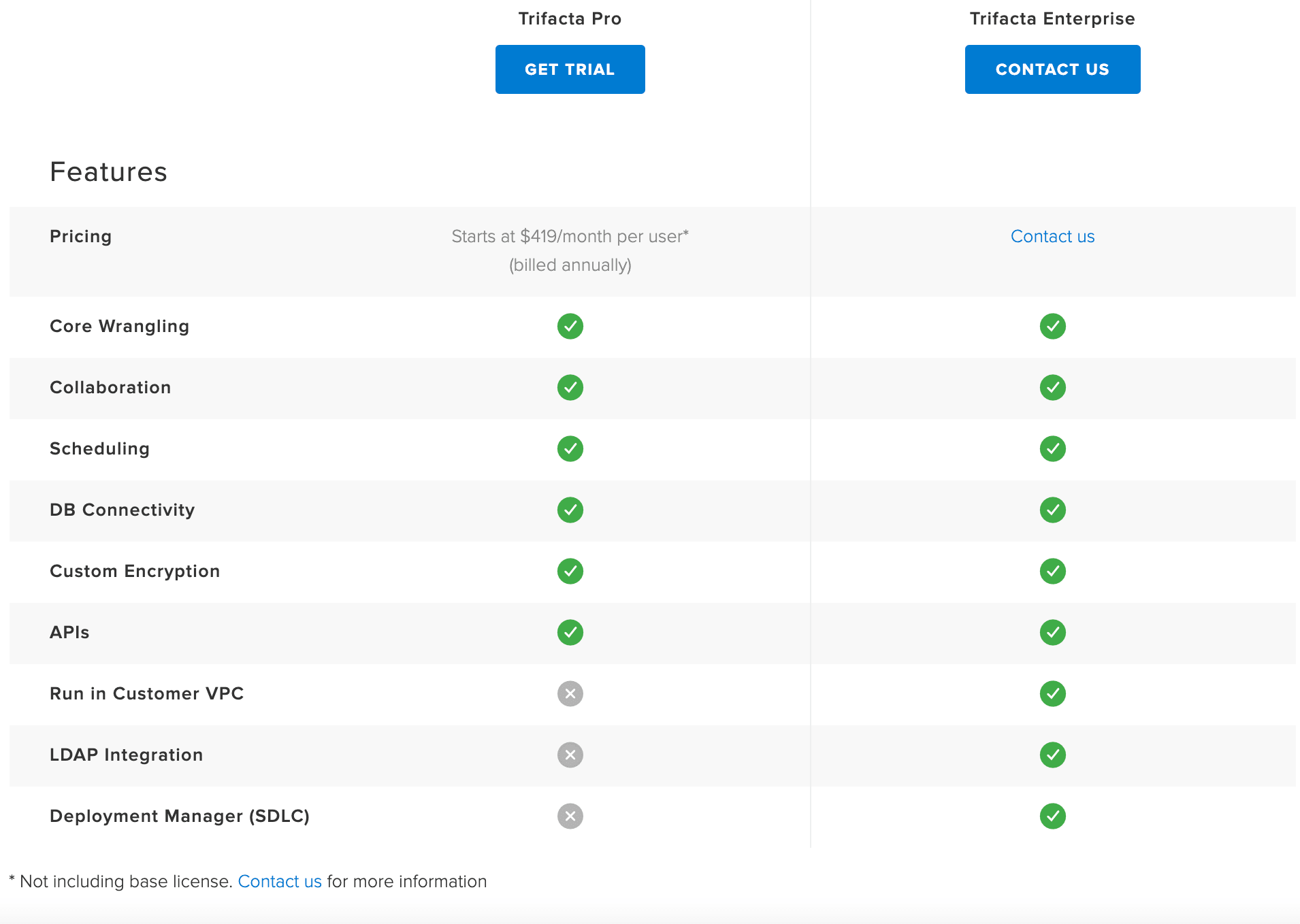Click DB Connectivity checkmark under Trifacta Enterprise

[x=1052, y=510]
